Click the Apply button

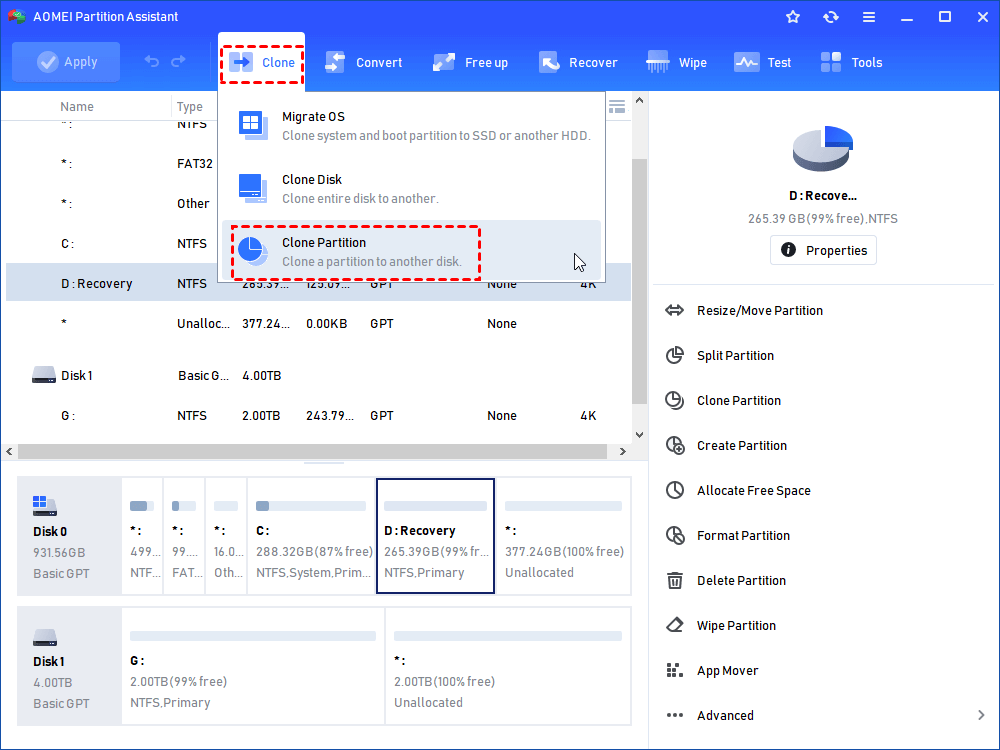point(66,62)
